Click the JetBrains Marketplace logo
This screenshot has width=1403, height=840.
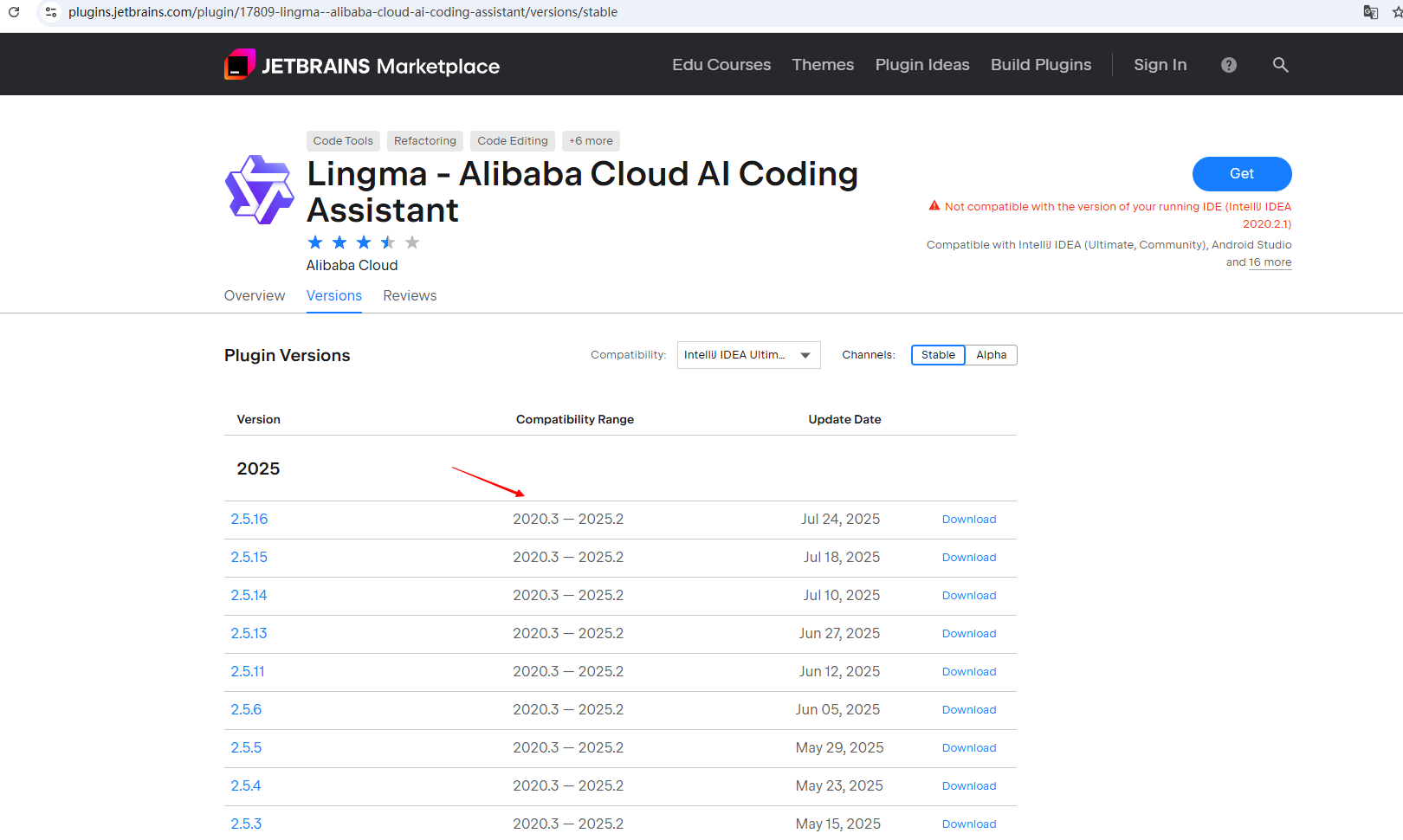coord(362,65)
